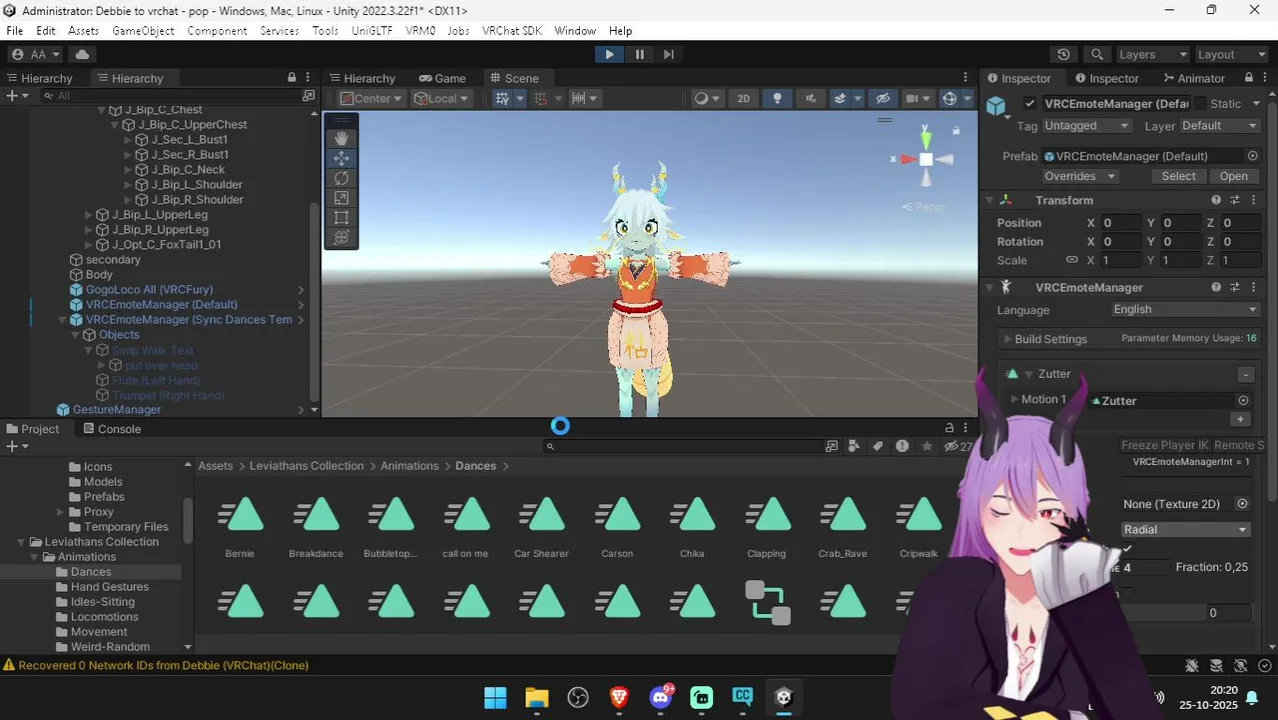Expand the Build Settings foldout
The width and height of the screenshot is (1278, 720).
1008,339
